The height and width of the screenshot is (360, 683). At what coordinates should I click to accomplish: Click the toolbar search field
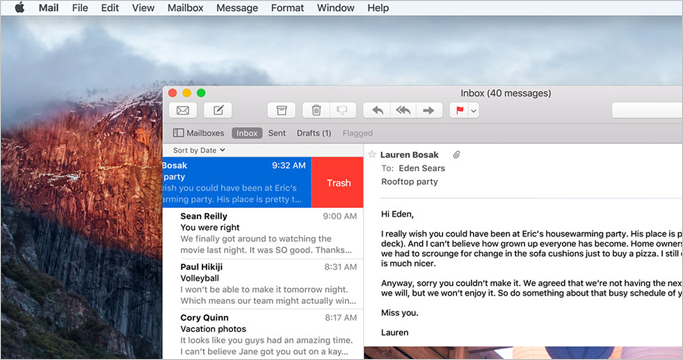647,110
